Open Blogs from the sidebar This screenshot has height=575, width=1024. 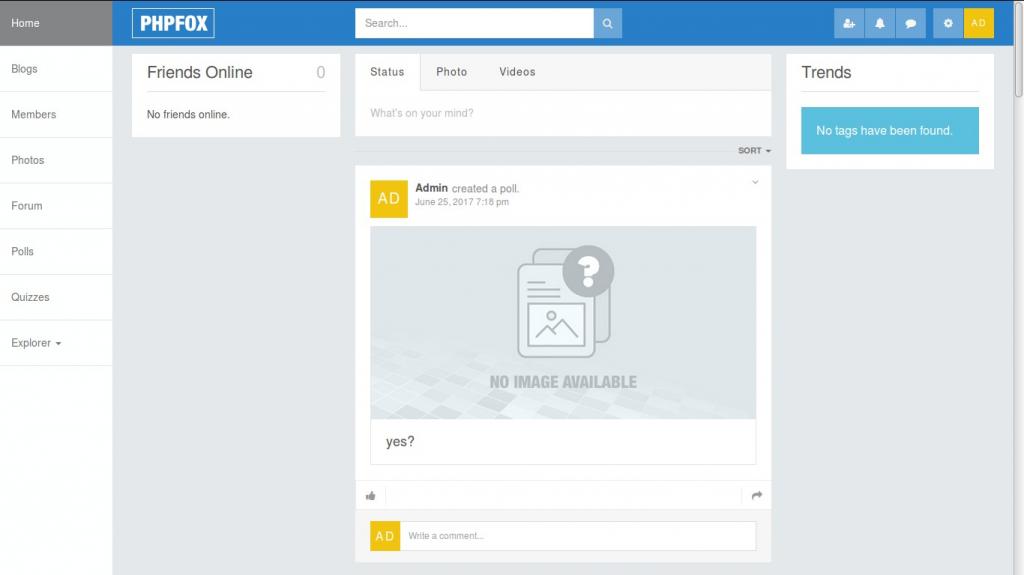(24, 69)
